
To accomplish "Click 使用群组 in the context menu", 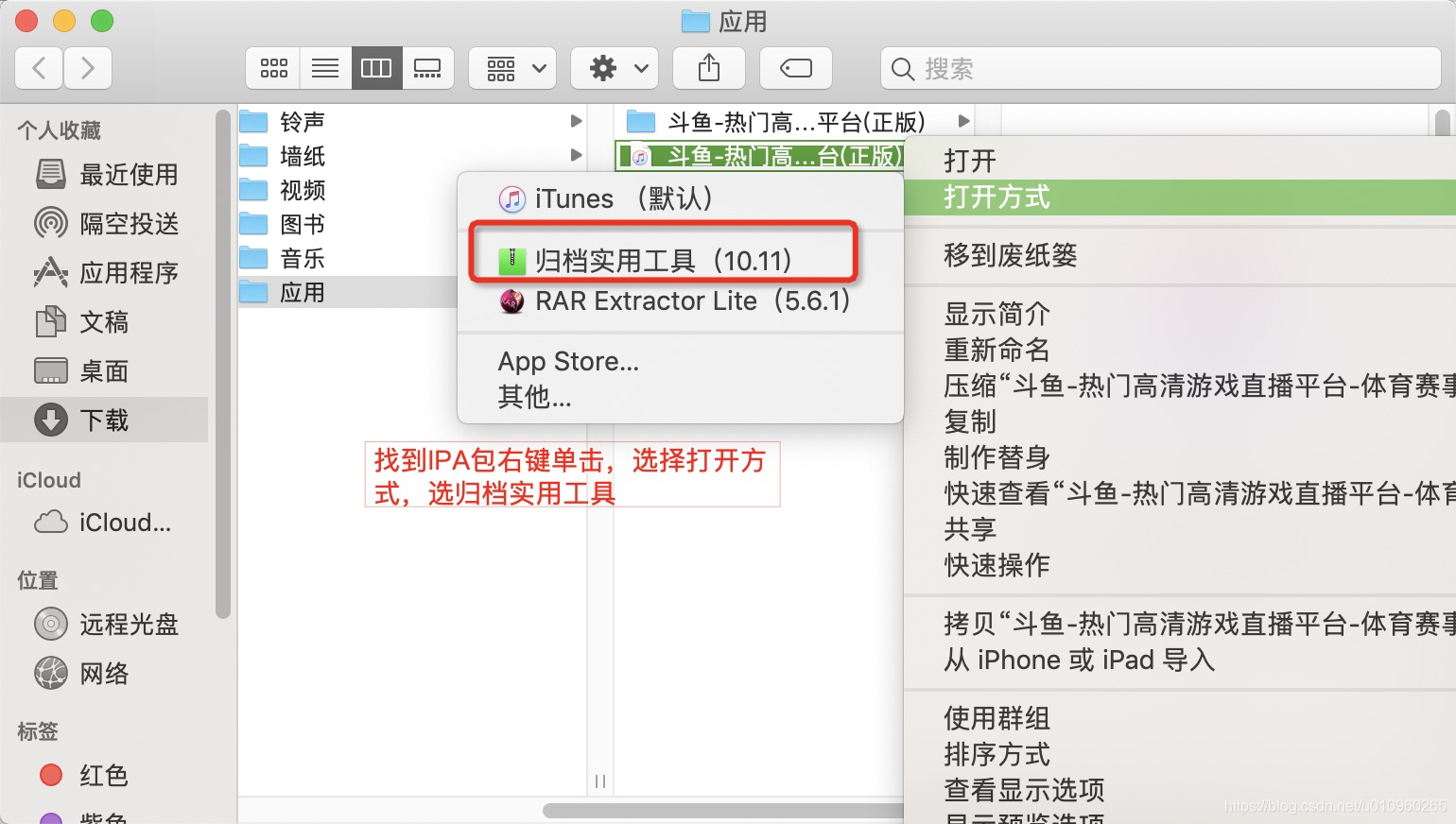I will click(x=1180, y=718).
